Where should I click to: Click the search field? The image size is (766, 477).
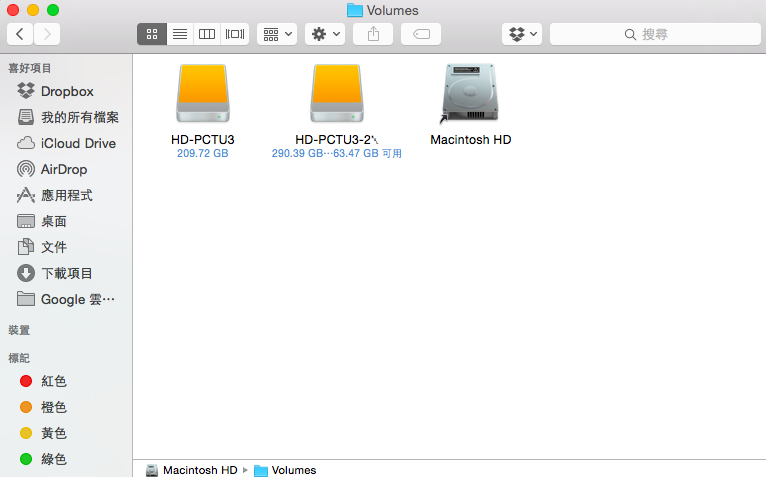(655, 34)
